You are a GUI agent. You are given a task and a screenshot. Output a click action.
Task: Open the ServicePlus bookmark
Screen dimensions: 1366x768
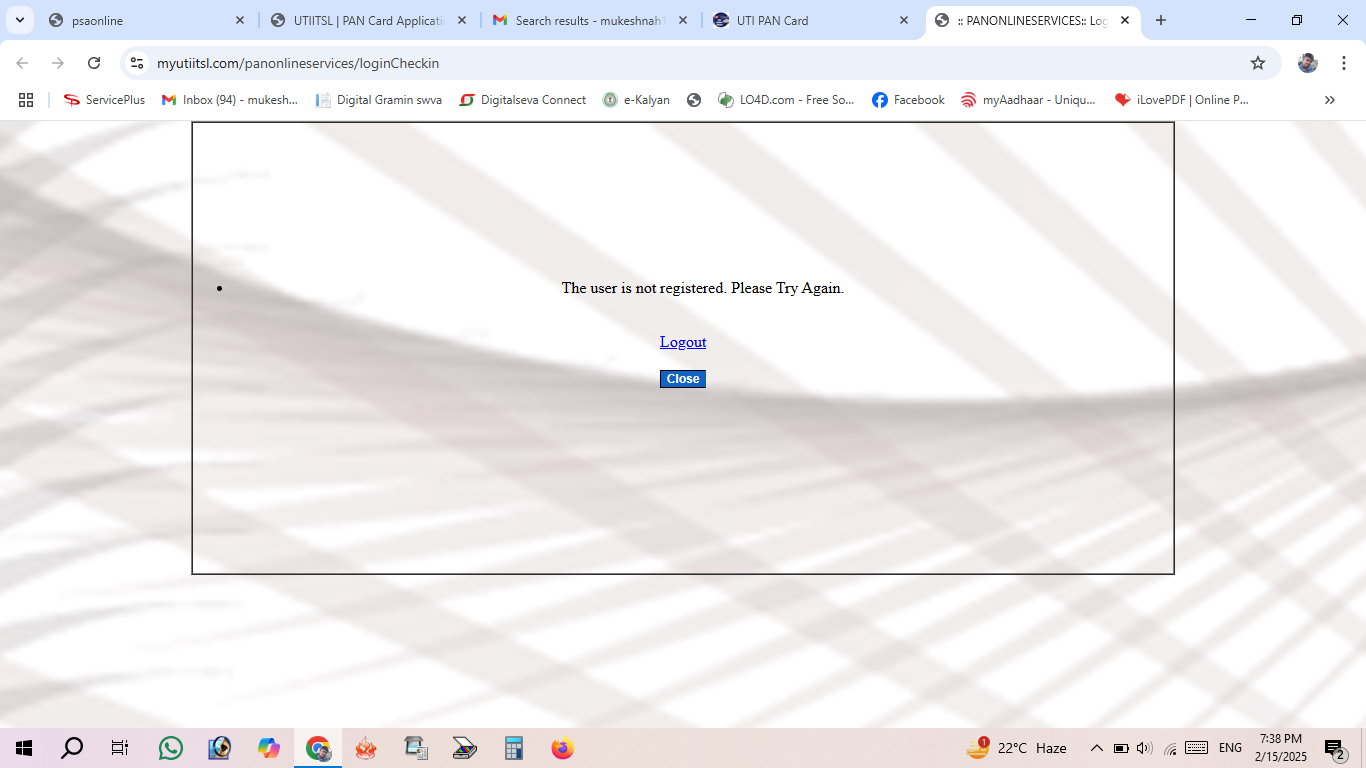tap(104, 100)
